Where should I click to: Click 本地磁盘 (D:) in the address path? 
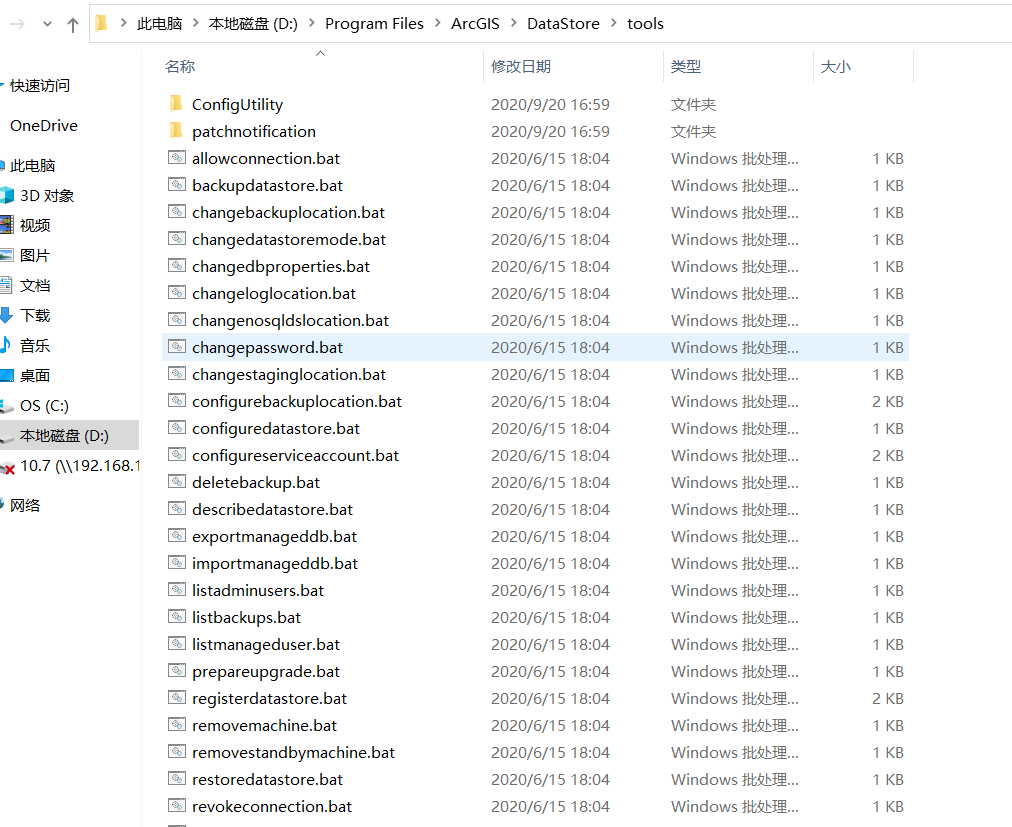tap(257, 23)
